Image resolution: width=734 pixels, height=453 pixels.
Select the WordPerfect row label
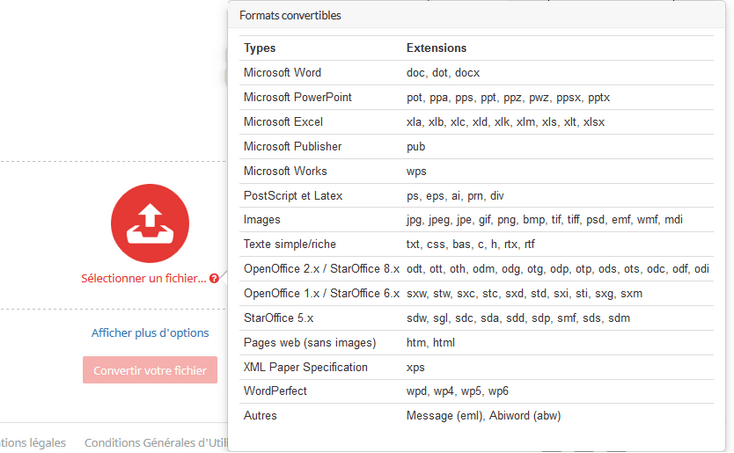(275, 391)
